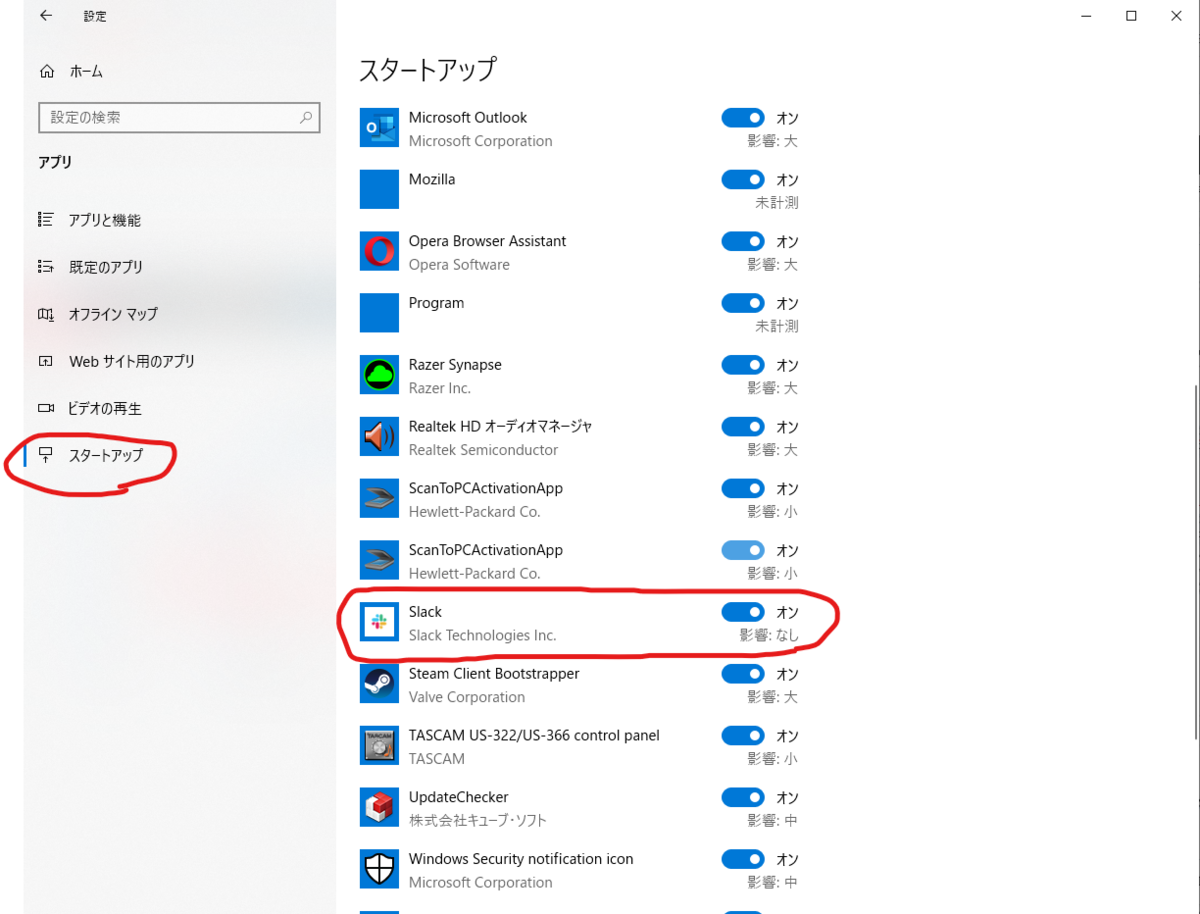Click the Razer Synapse green icon
Image resolution: width=1200 pixels, height=914 pixels.
pyautogui.click(x=379, y=376)
